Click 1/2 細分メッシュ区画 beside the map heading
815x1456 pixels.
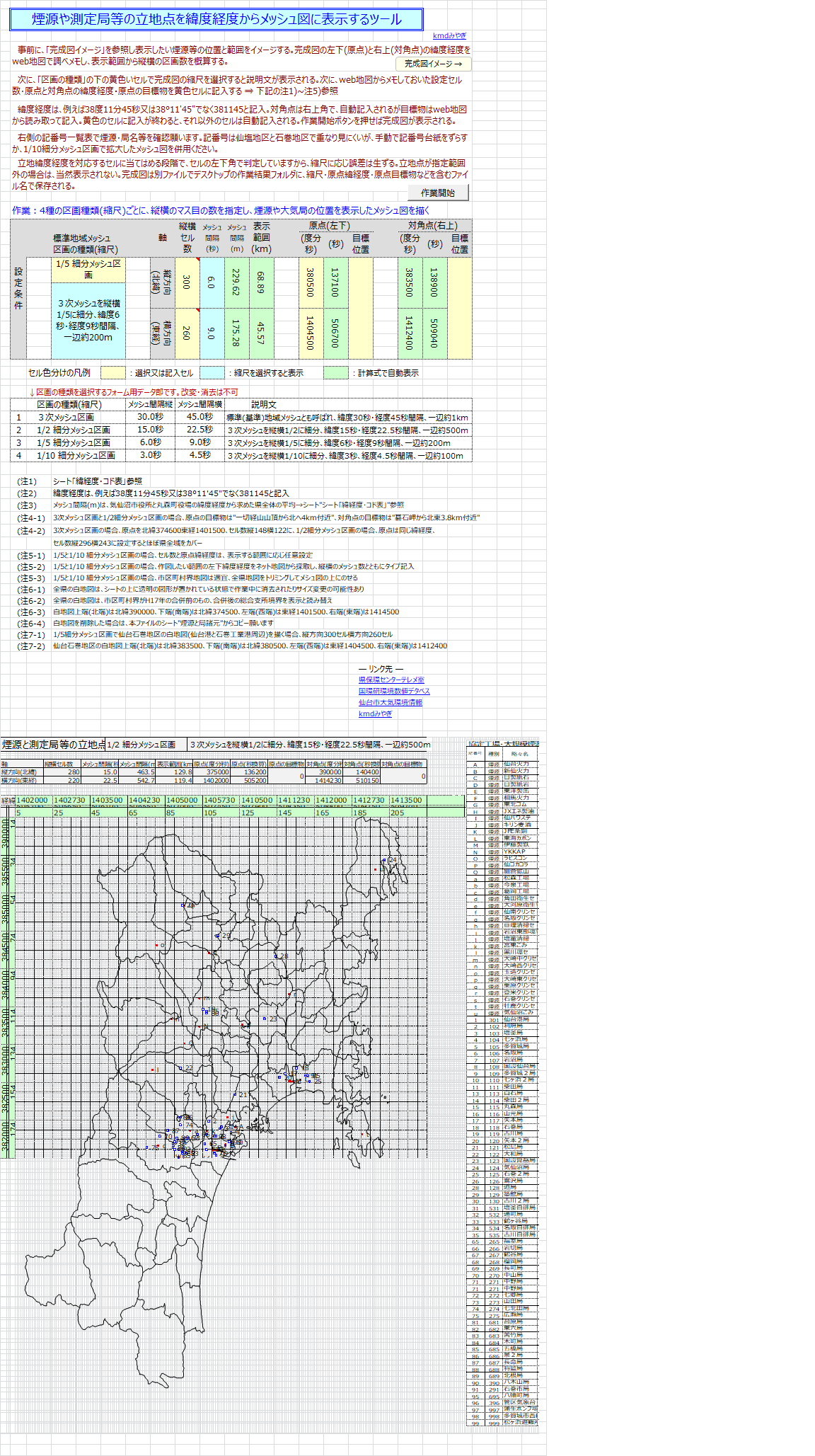146,745
